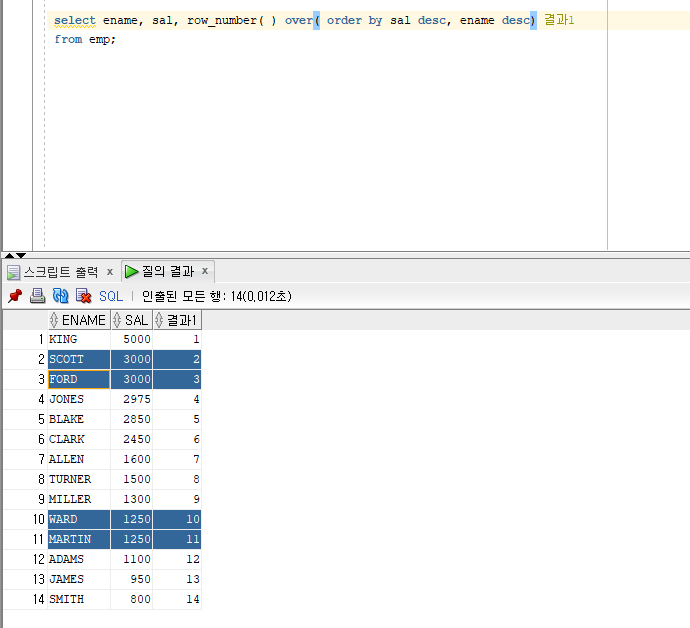This screenshot has width=690, height=628.
Task: Select the MARTIN cell
Action: pos(79,539)
